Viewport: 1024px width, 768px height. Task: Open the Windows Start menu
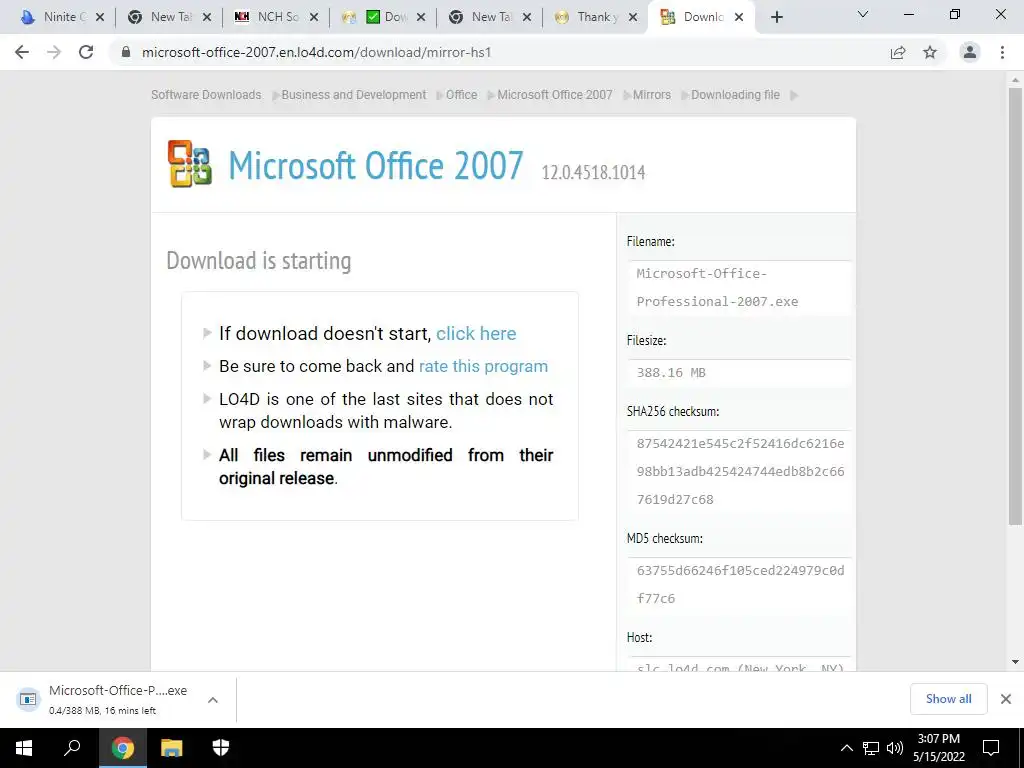[x=24, y=748]
